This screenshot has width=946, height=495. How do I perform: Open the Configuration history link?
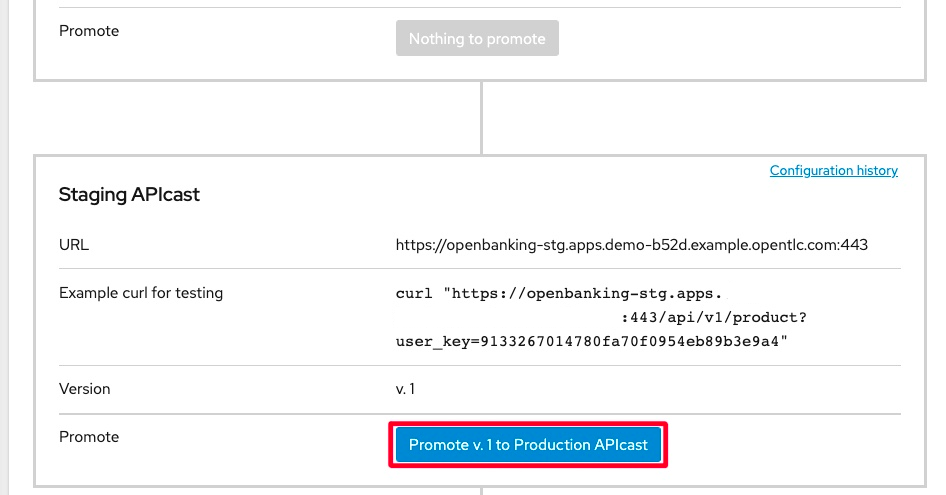click(833, 171)
